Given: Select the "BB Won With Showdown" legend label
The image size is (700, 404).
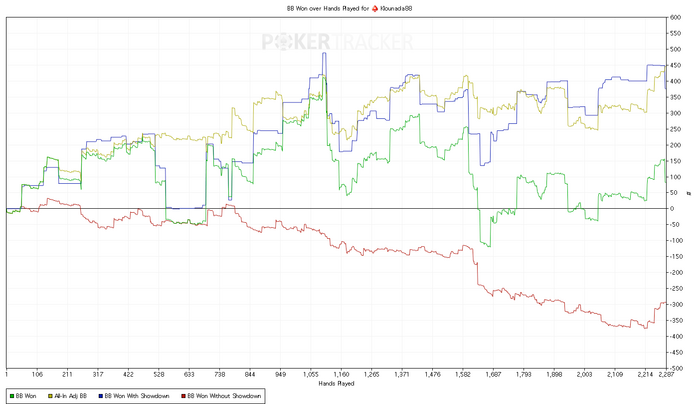Looking at the screenshot, I should (x=137, y=396).
